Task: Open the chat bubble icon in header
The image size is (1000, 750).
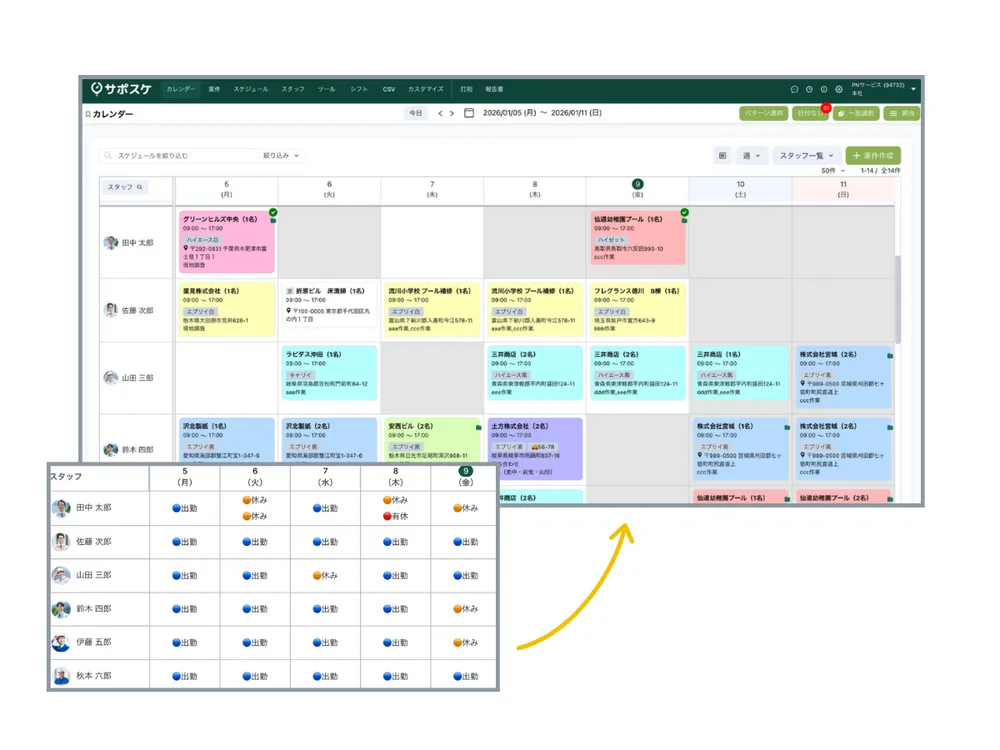Action: [x=795, y=89]
